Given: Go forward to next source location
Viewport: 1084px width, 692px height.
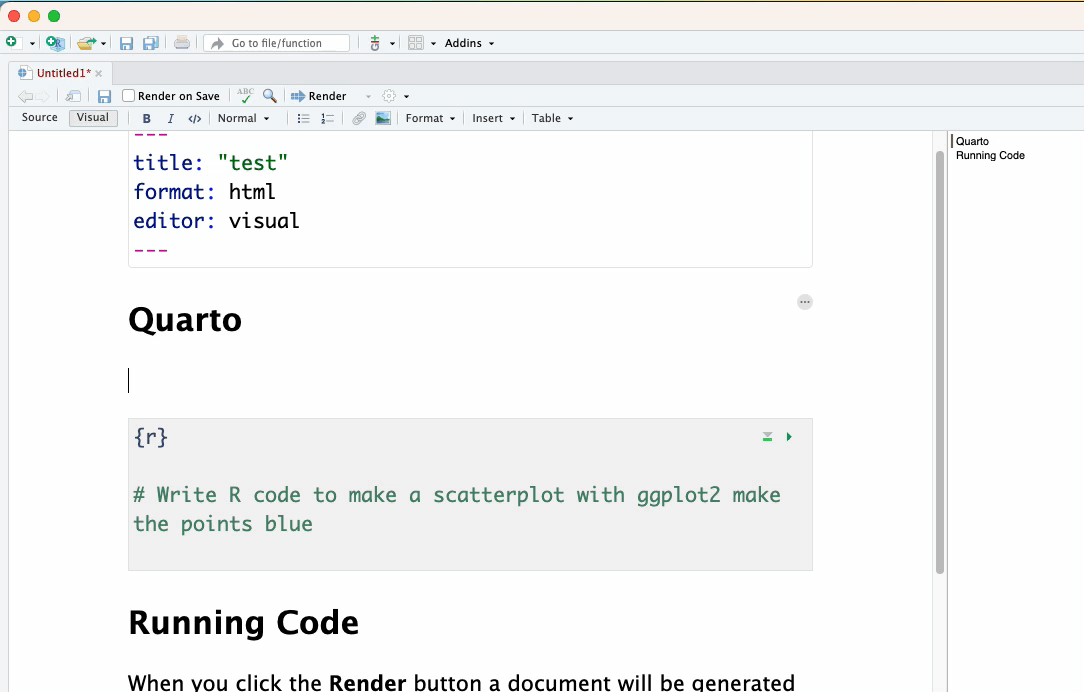Looking at the screenshot, I should (42, 96).
